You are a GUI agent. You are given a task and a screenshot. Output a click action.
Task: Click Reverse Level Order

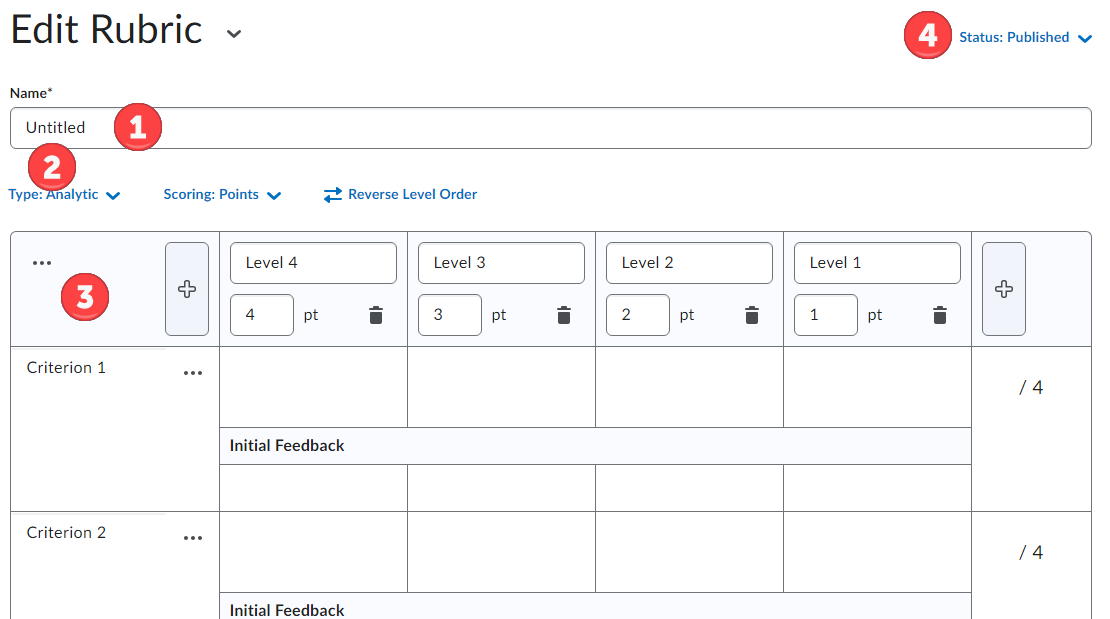click(401, 195)
